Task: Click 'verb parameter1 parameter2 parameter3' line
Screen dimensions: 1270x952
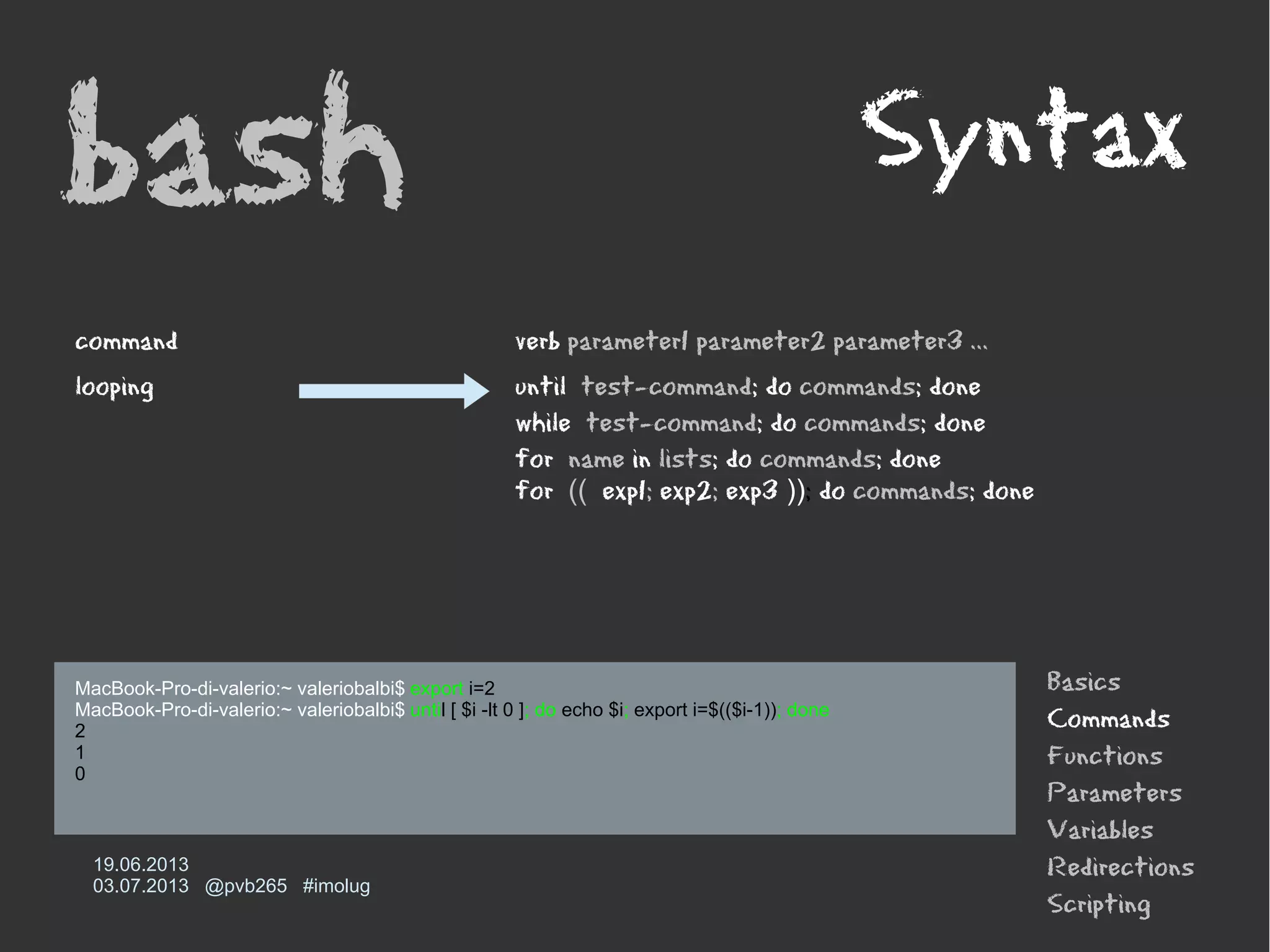Action: coord(751,342)
